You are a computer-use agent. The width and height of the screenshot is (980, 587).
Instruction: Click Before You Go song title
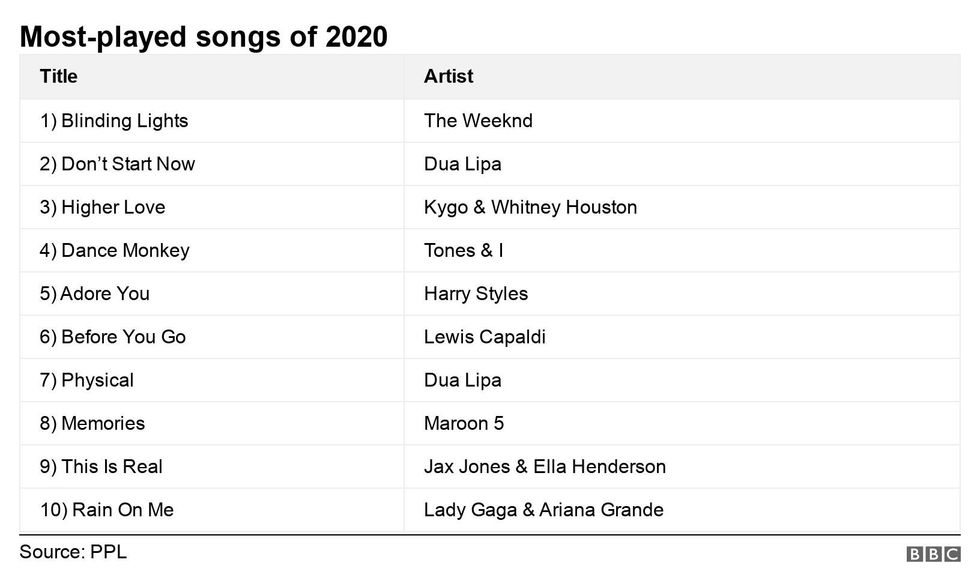(113, 337)
